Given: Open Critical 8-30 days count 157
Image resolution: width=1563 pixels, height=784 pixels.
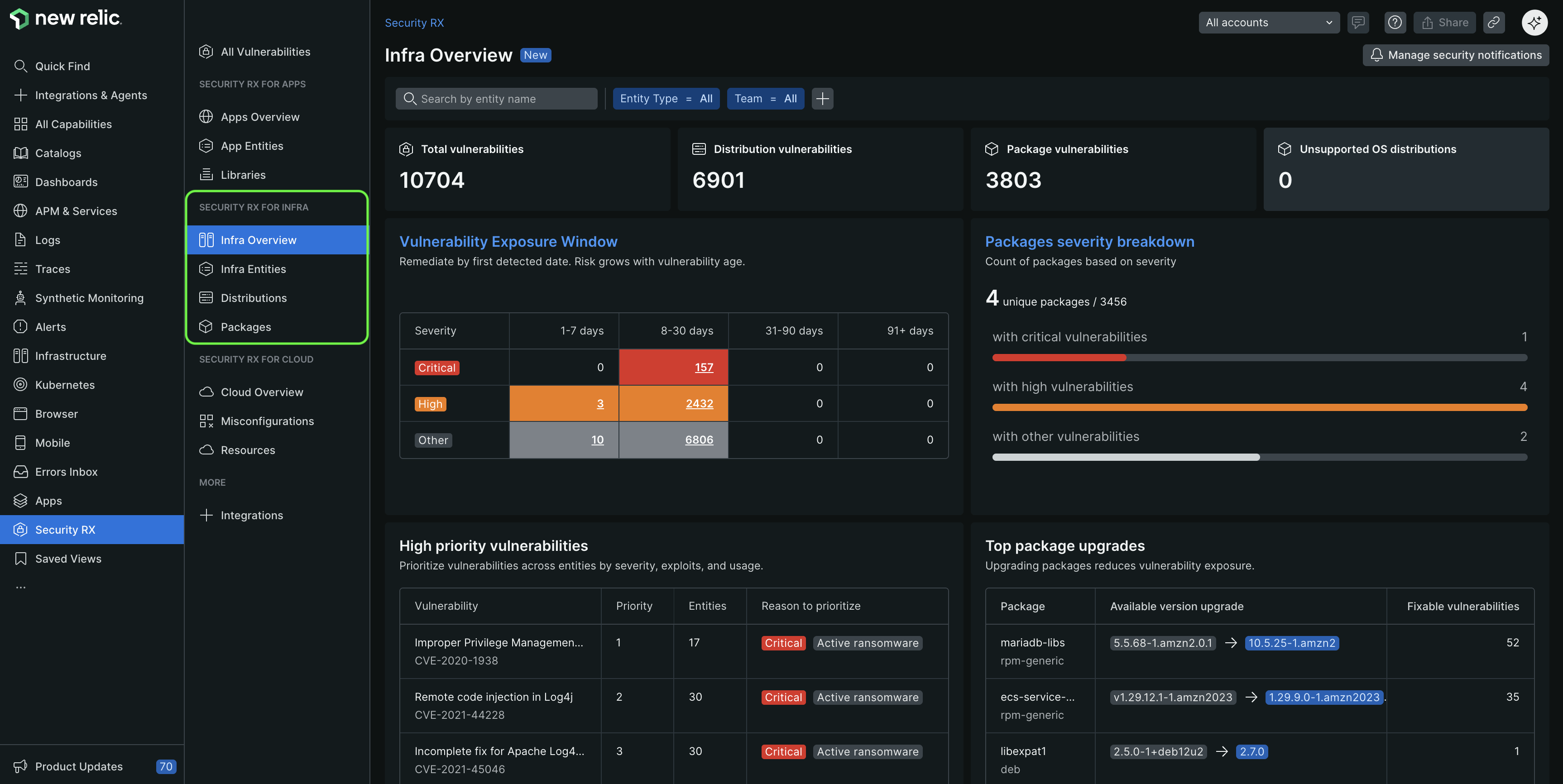Looking at the screenshot, I should (704, 367).
